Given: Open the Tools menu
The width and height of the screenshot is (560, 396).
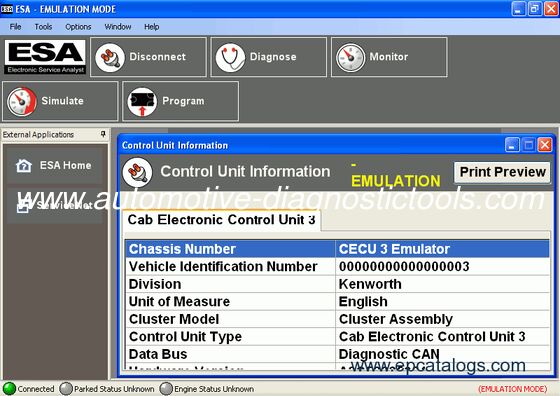Looking at the screenshot, I should (x=43, y=27).
